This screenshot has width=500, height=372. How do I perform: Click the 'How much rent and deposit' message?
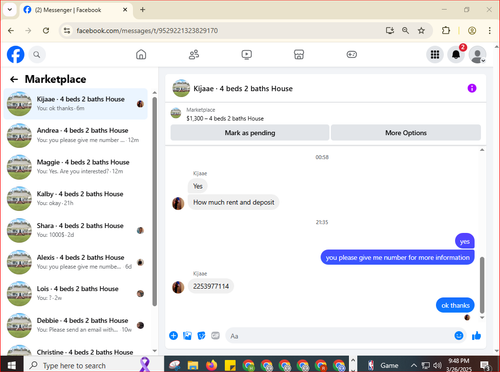(234, 202)
